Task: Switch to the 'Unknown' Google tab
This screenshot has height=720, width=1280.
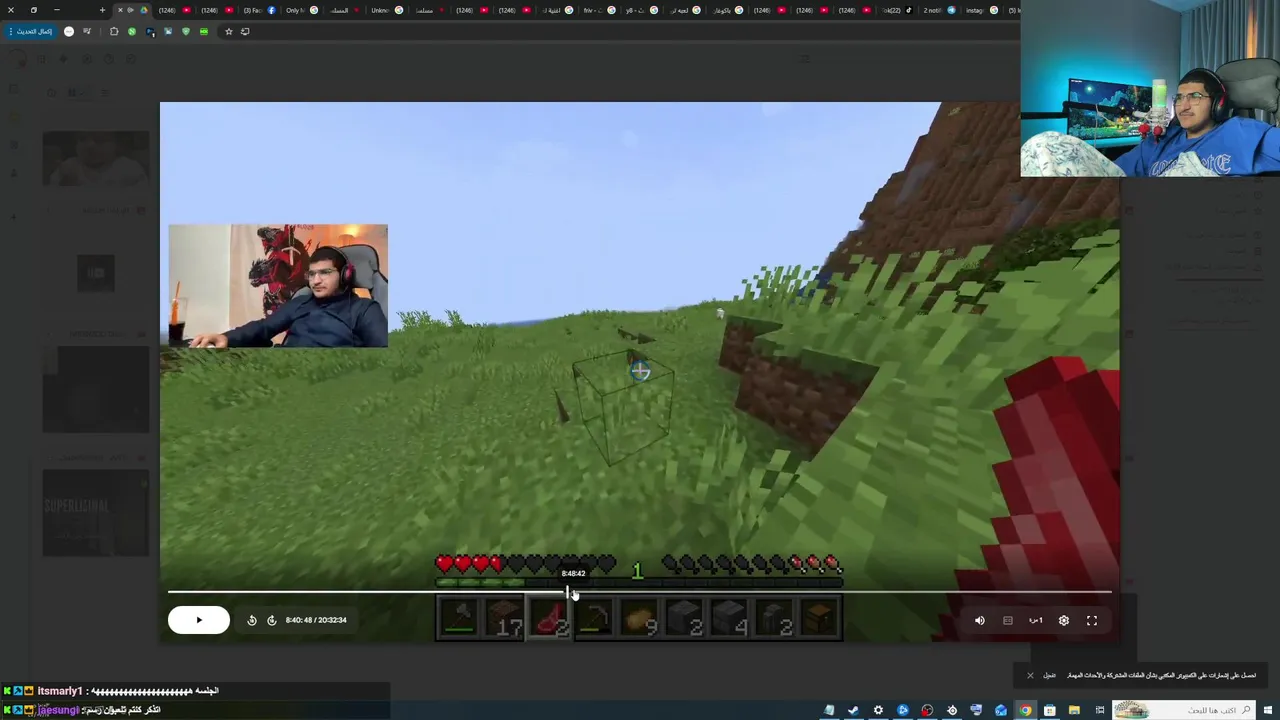Action: click(x=386, y=10)
